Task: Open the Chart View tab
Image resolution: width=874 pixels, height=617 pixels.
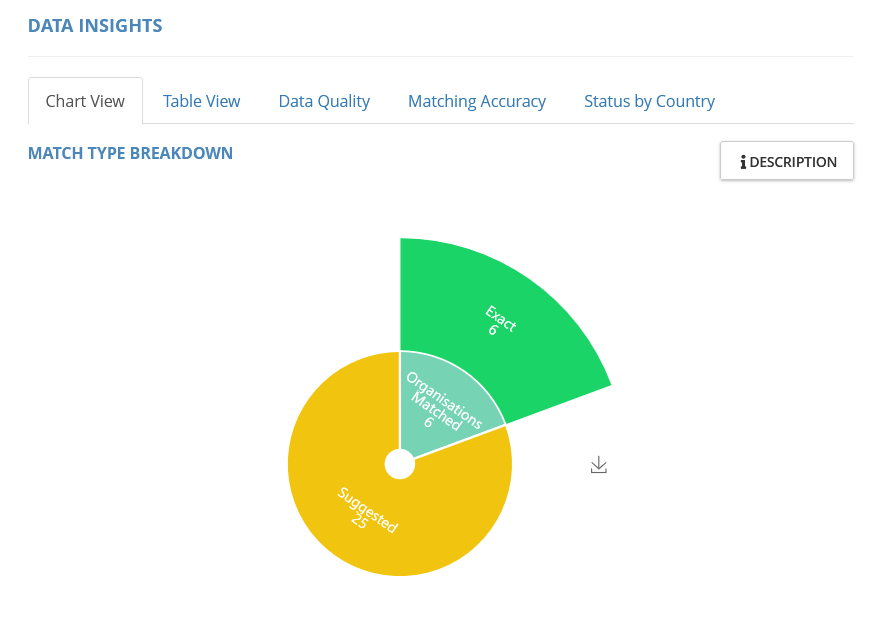Action: pos(85,101)
